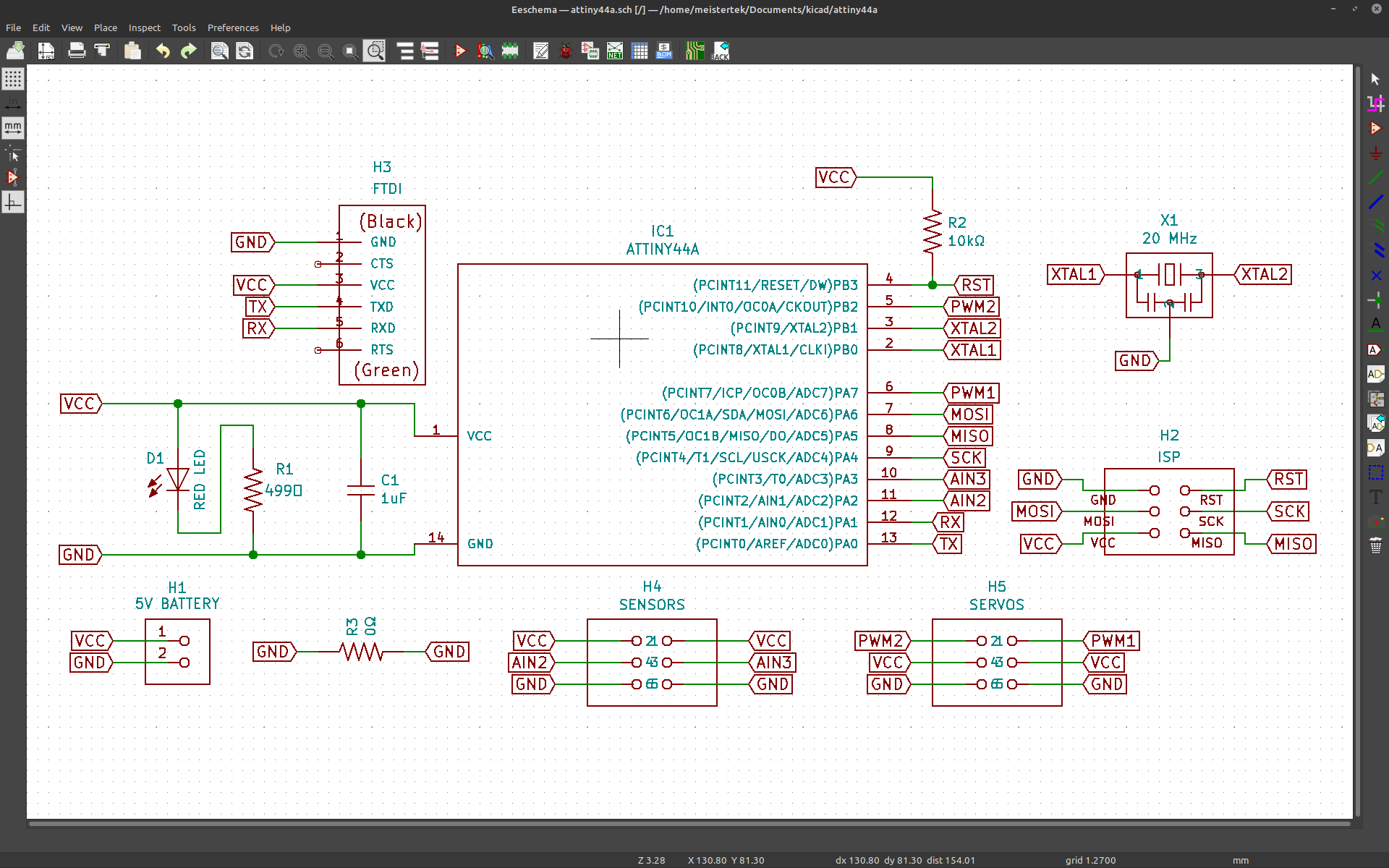Image resolution: width=1389 pixels, height=868 pixels.
Task: Select the place junction tool
Action: (1375, 300)
